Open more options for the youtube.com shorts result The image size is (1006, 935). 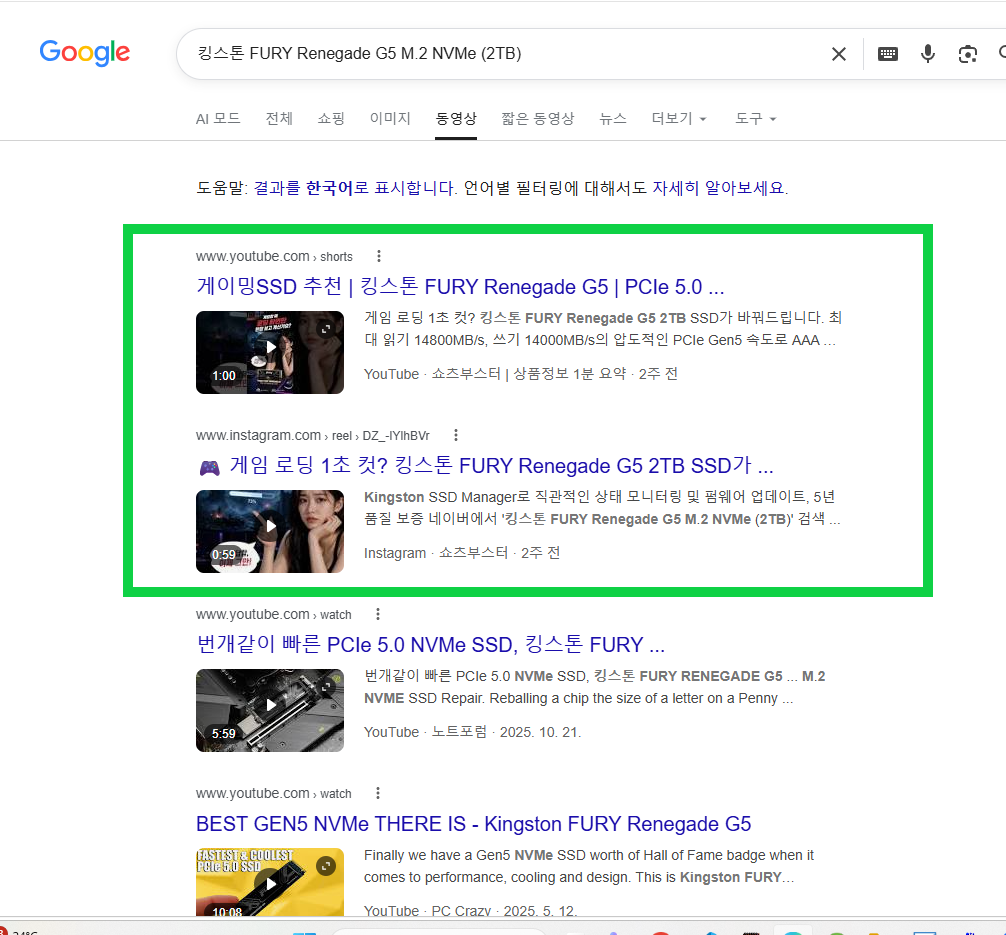379,256
